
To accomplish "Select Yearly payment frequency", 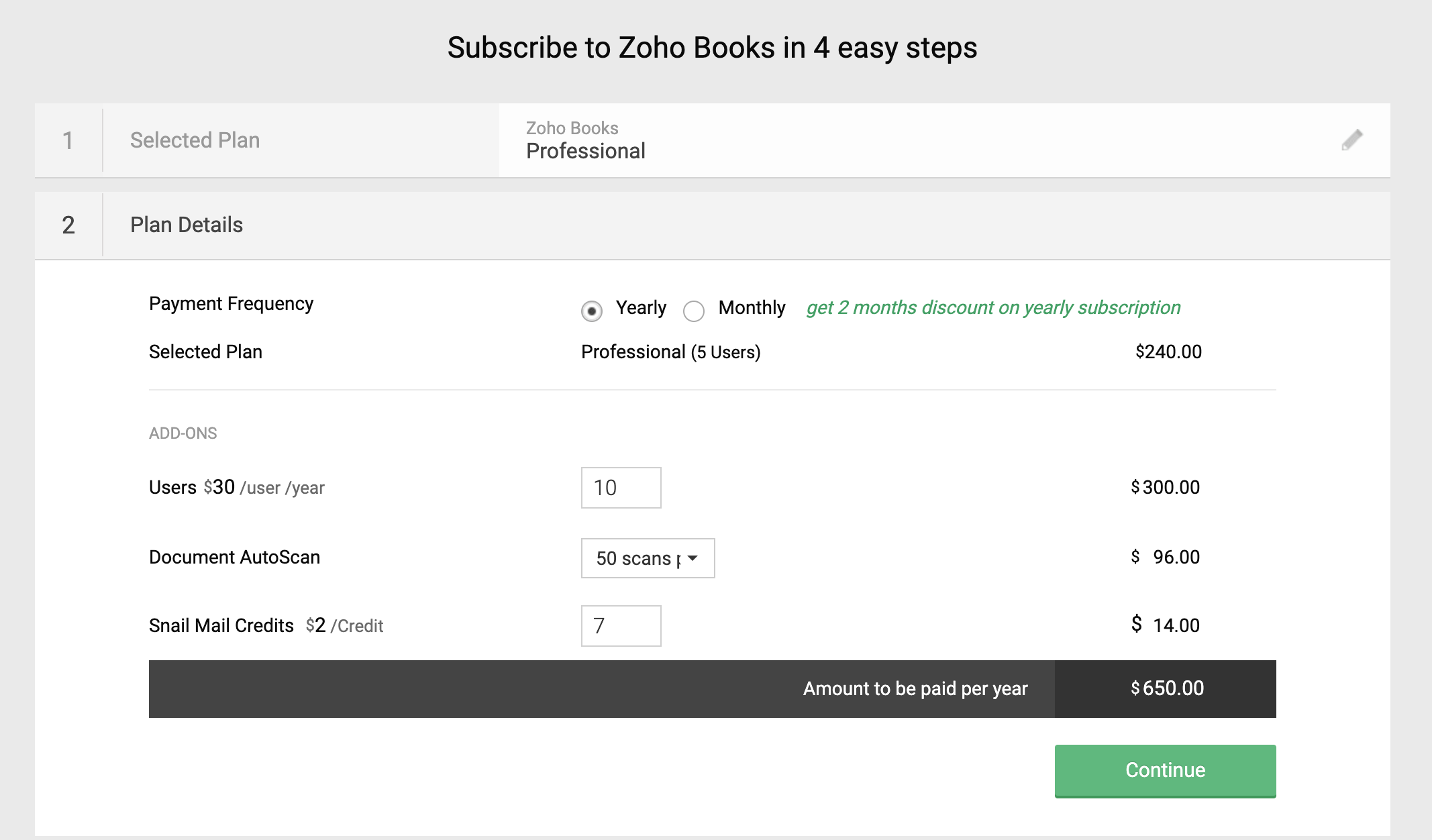I will tap(592, 311).
